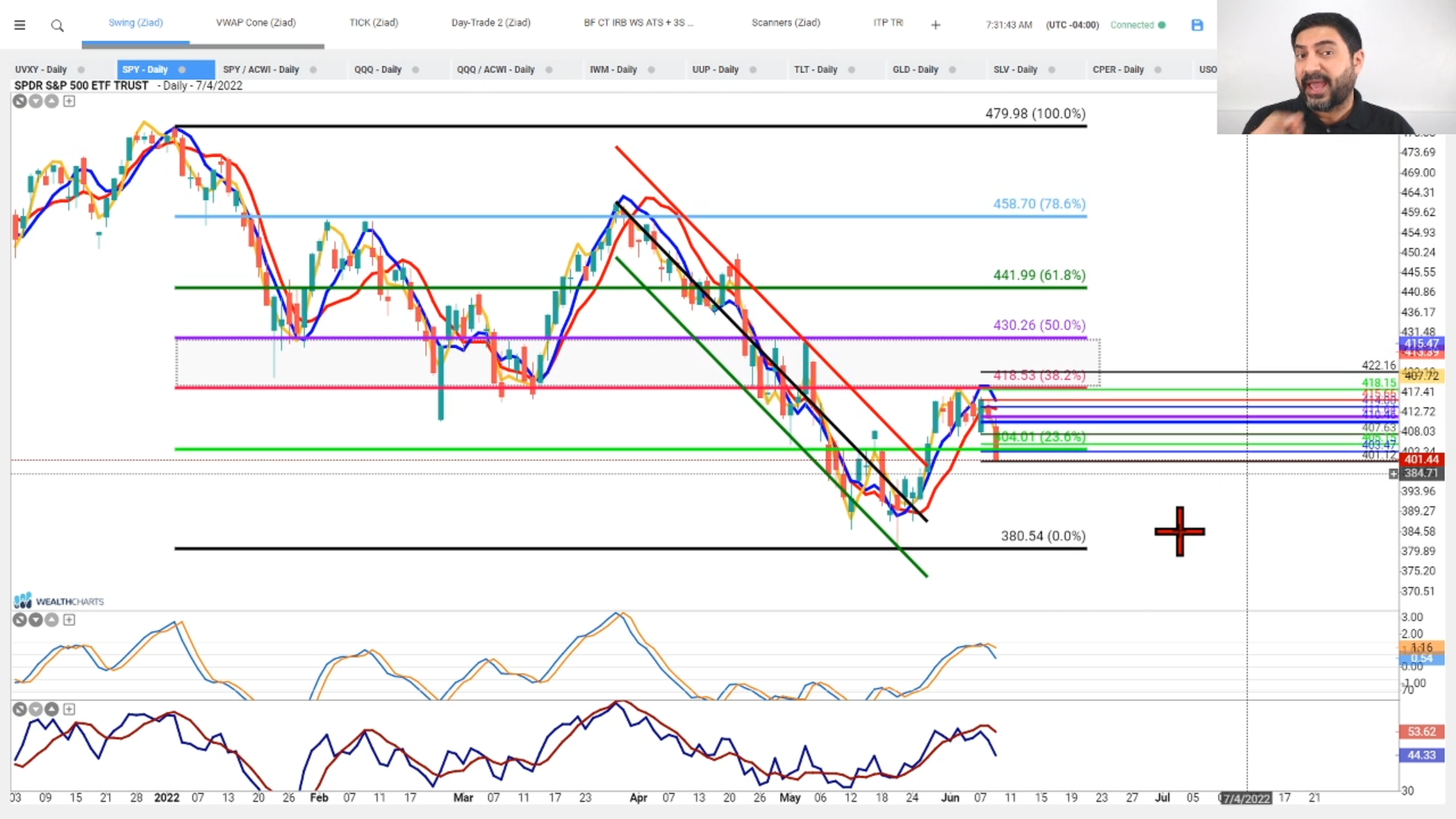Screen dimensions: 1456x819
Task: Hide the middle oscillator panel
Action: pos(20,620)
